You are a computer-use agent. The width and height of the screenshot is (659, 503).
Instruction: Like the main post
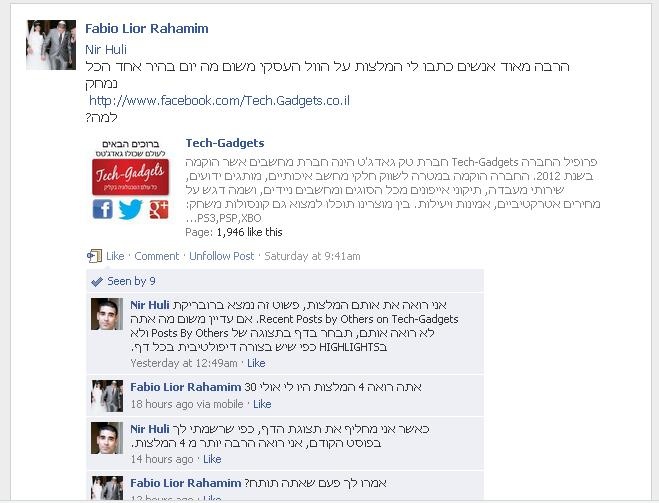pyautogui.click(x=115, y=256)
